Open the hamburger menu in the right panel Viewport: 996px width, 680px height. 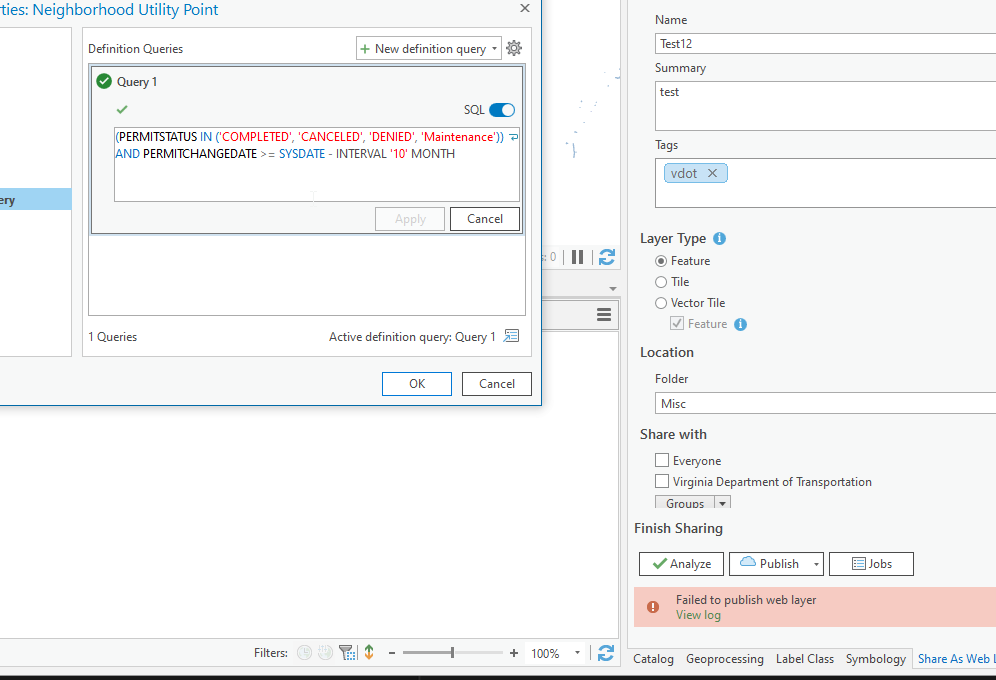604,314
